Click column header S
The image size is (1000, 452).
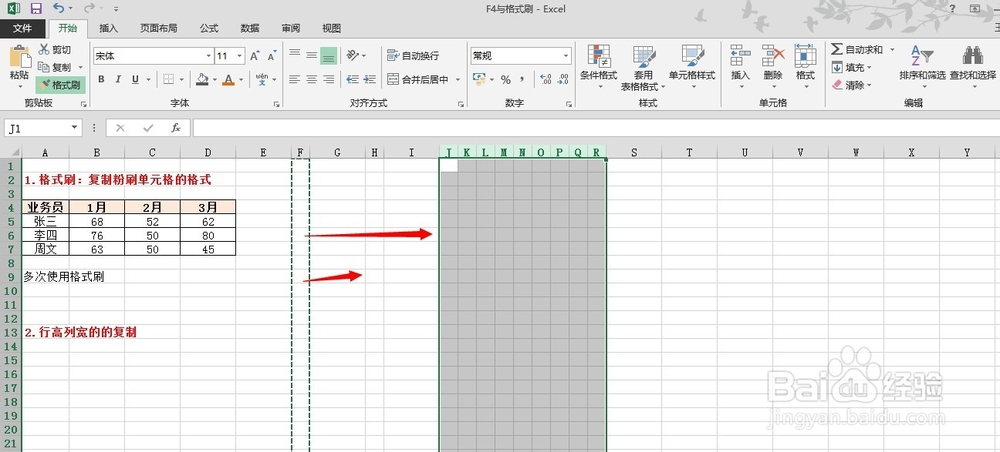634,152
